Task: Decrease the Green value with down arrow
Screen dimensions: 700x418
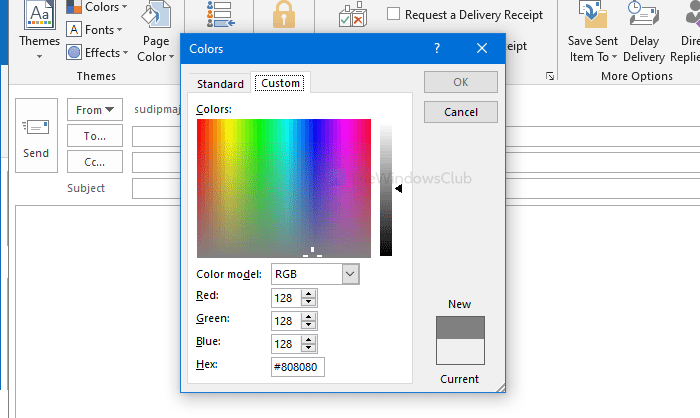Action: (309, 325)
